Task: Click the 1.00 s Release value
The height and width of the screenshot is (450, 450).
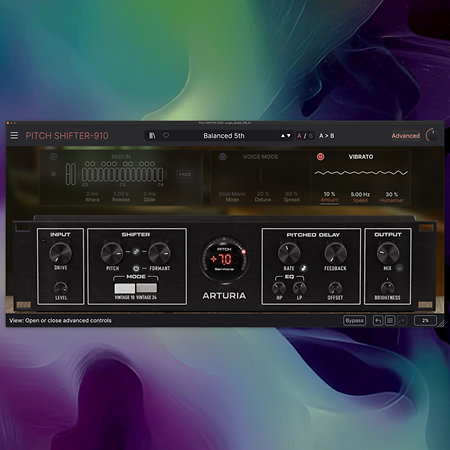Action: (x=121, y=194)
